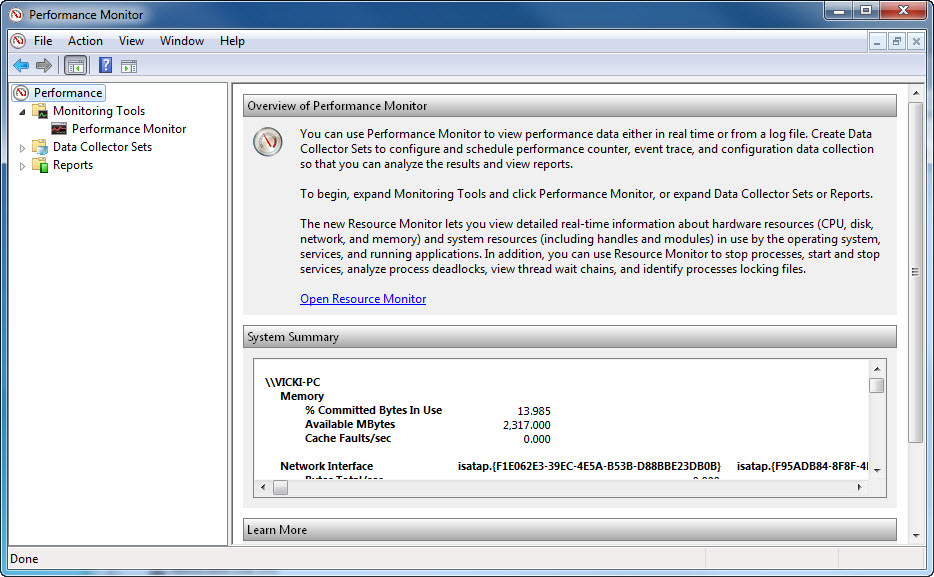Image resolution: width=934 pixels, height=577 pixels.
Task: Minimize the Performance Monitor window
Action: [839, 11]
